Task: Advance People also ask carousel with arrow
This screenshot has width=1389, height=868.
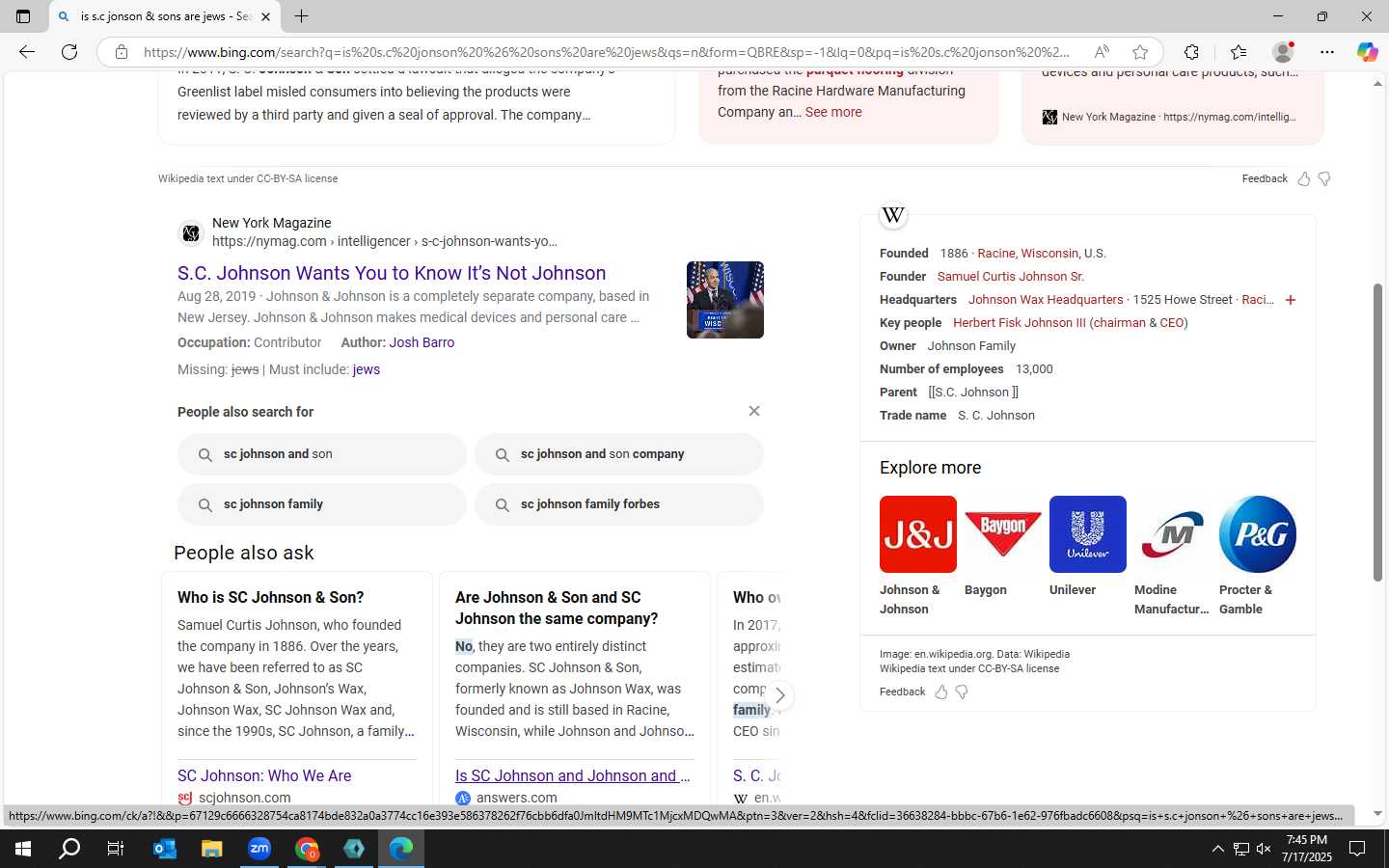Action: click(779, 695)
